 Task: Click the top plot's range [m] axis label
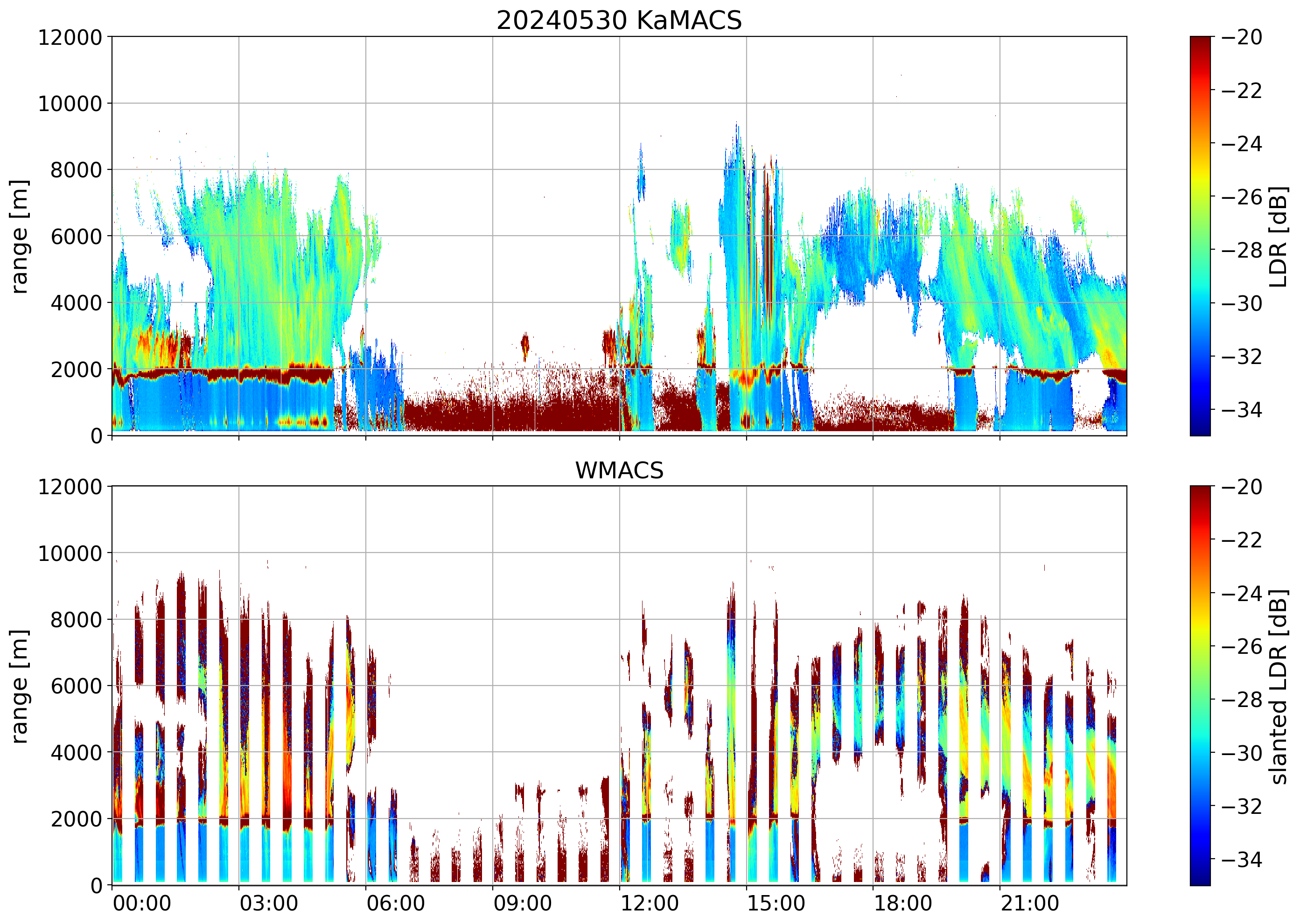tap(20, 236)
